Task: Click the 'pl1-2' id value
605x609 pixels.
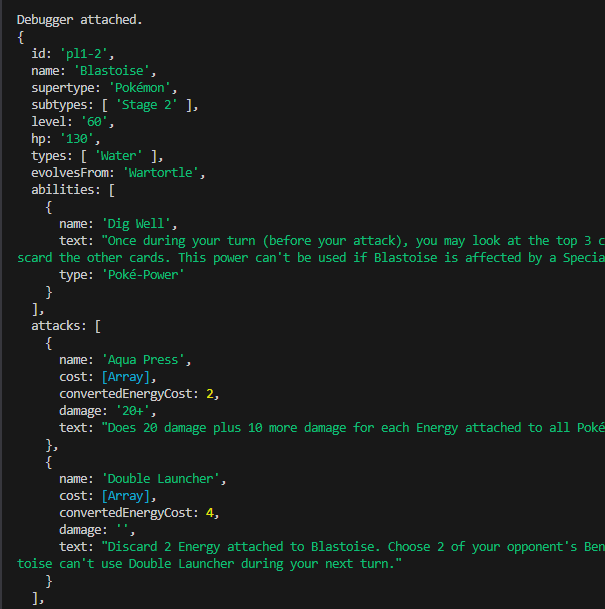Action: [x=84, y=53]
